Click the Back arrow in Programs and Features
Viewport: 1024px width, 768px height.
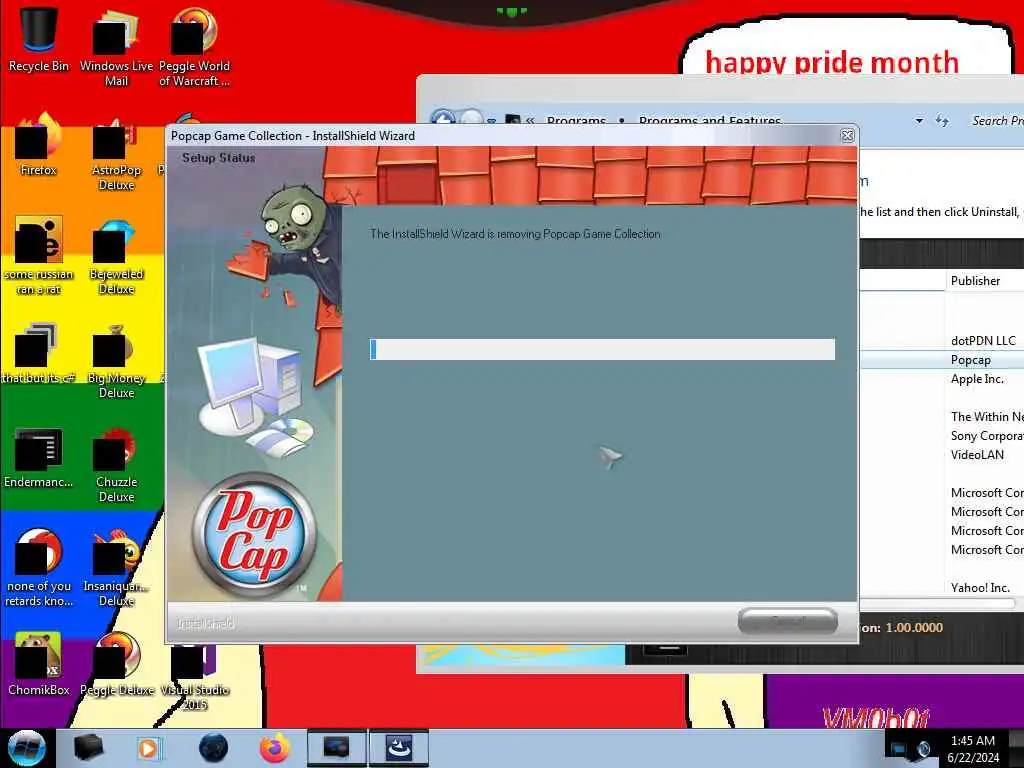(x=443, y=120)
